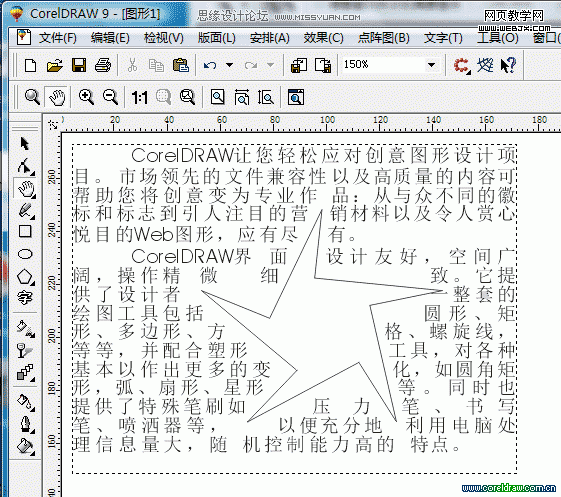Screen dimensions: 561x497
Task: Open the 点阵图(B) menu
Action: point(384,38)
